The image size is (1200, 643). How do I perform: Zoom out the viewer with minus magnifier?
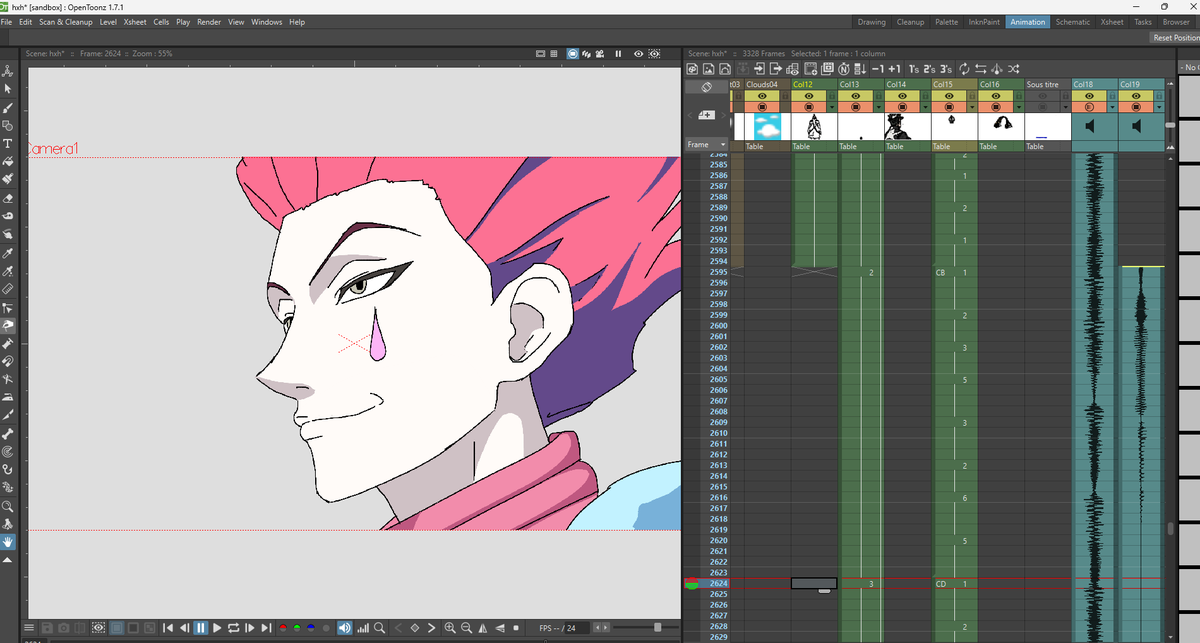[x=466, y=628]
